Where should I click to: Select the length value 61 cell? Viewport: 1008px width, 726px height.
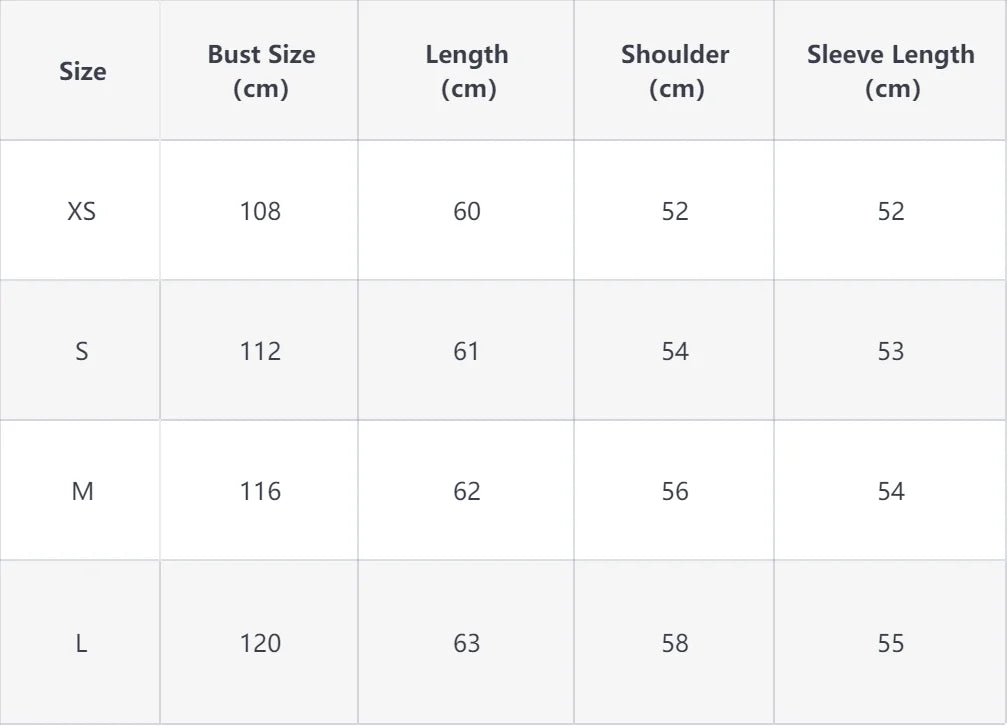pyautogui.click(x=467, y=351)
